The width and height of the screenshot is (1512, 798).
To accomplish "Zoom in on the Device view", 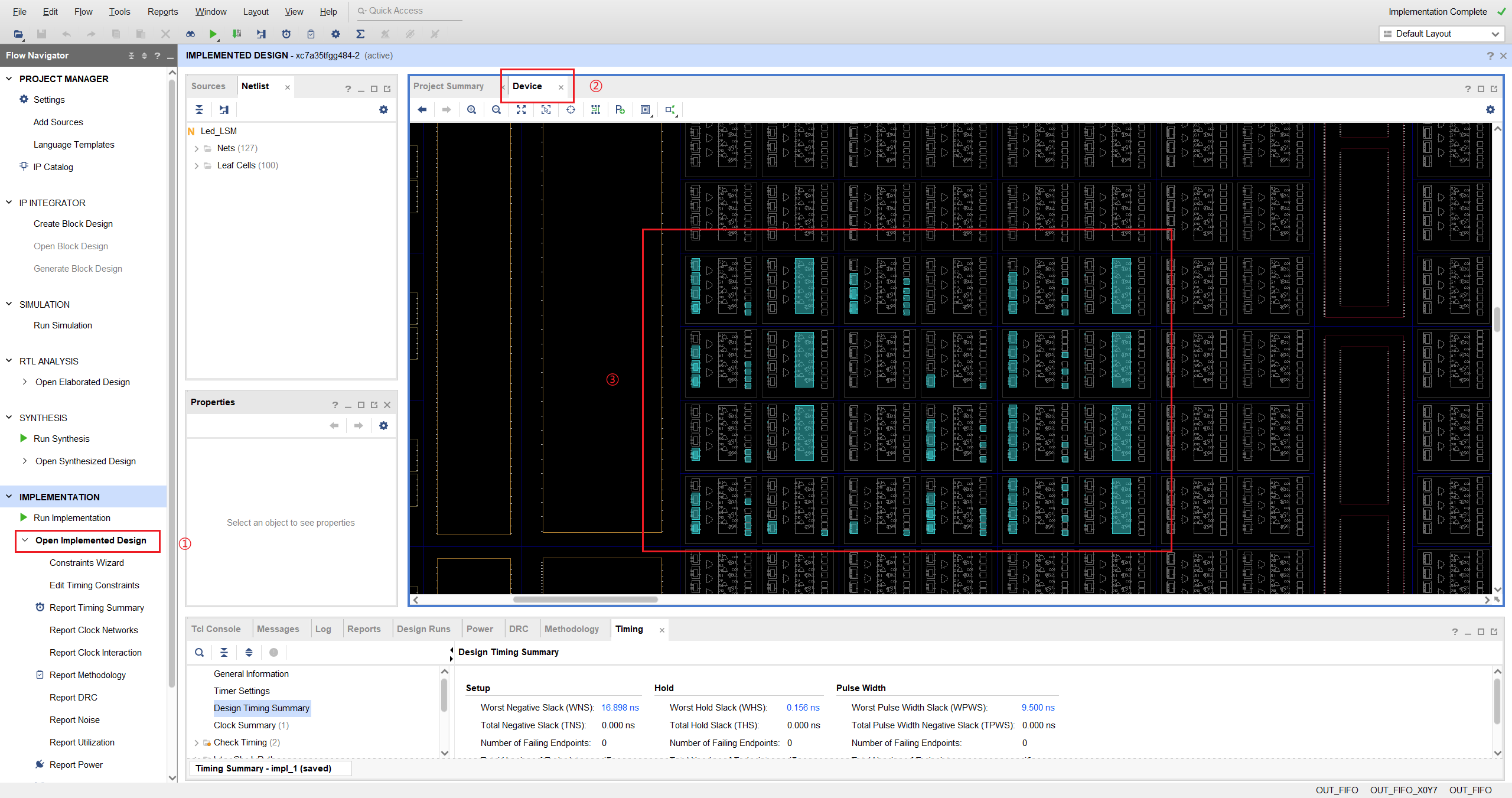I will (471, 110).
